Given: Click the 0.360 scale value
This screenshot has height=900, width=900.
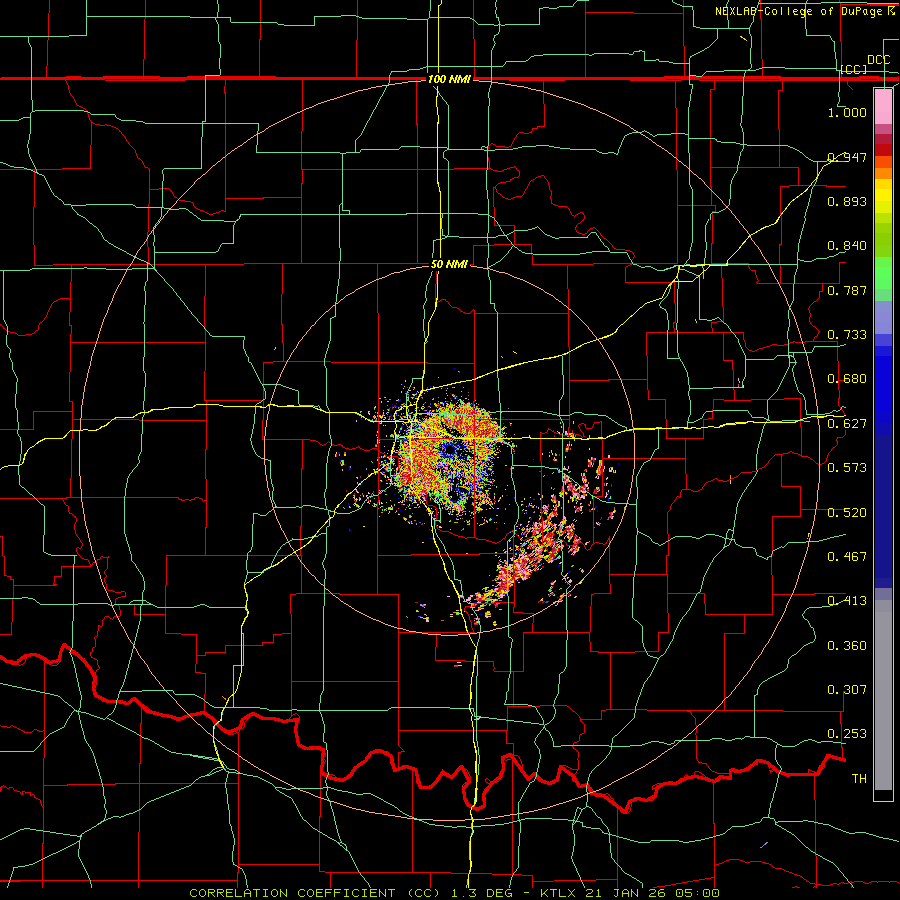Looking at the screenshot, I should [847, 646].
